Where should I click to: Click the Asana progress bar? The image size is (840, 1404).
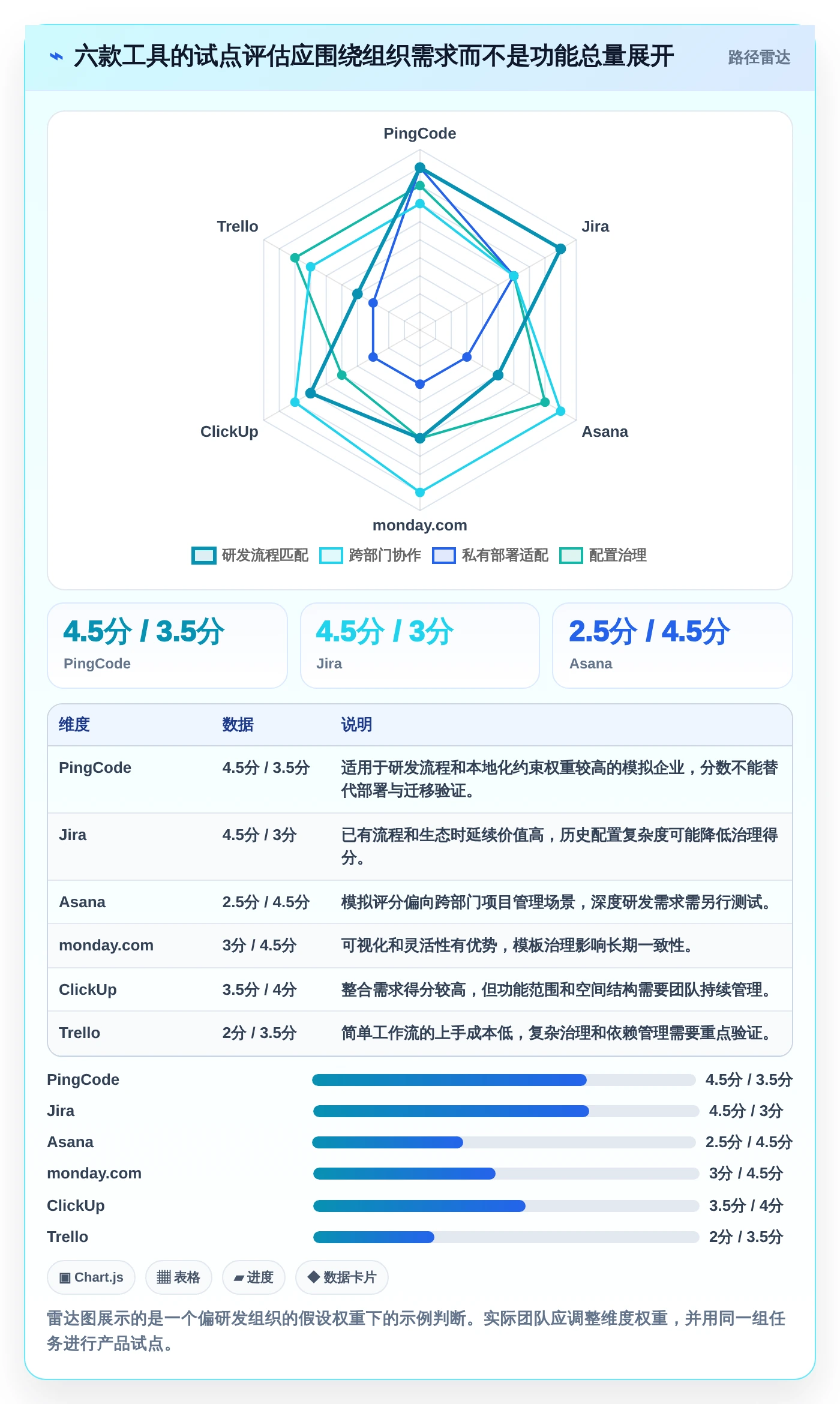pos(504,1142)
